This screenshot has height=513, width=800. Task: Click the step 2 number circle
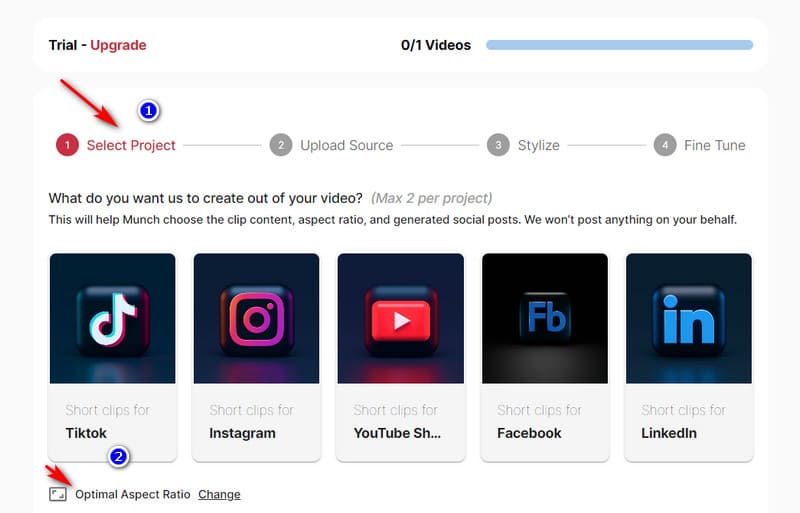click(281, 145)
